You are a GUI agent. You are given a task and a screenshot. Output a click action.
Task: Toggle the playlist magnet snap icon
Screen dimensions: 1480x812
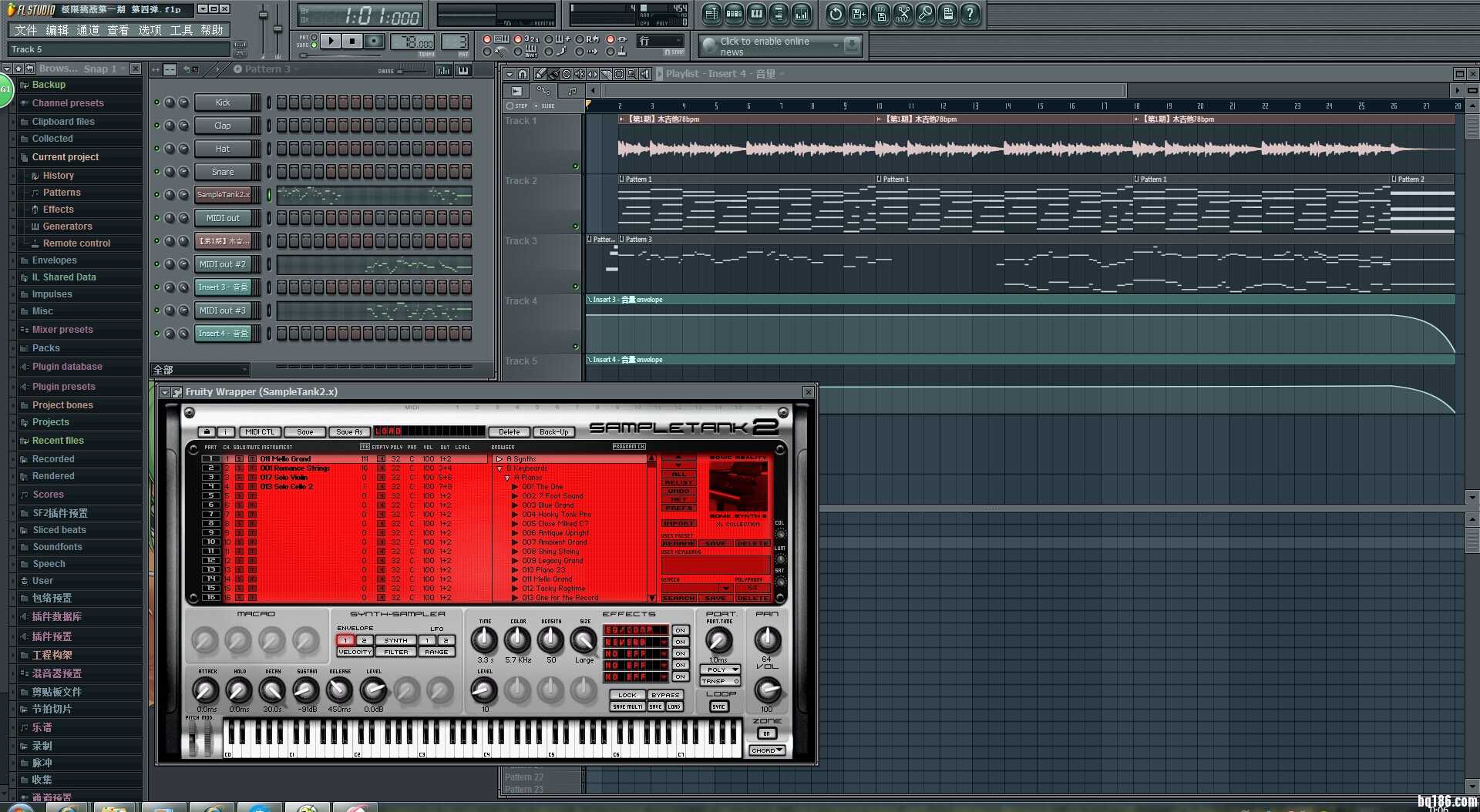523,74
